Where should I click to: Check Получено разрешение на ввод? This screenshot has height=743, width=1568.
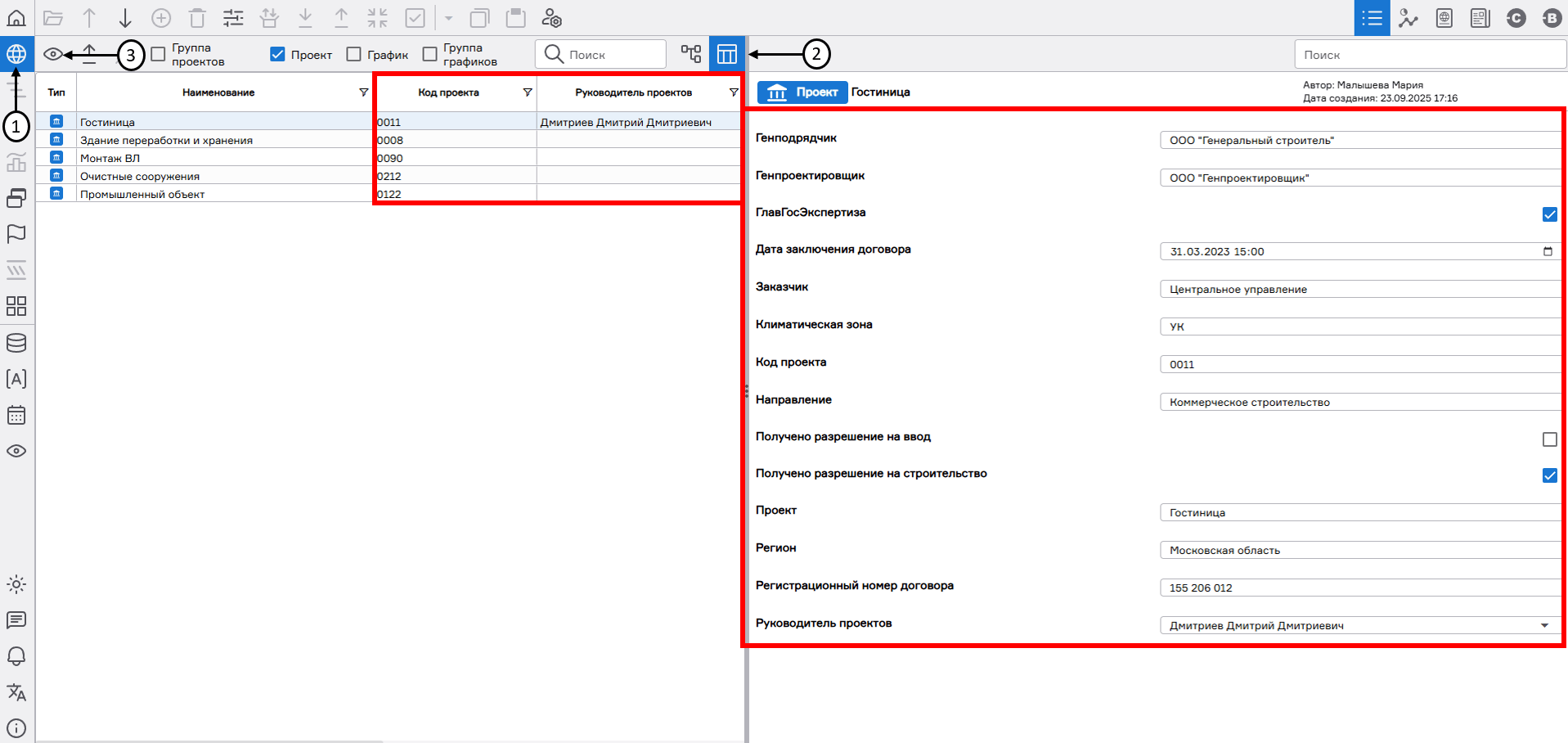1549,439
